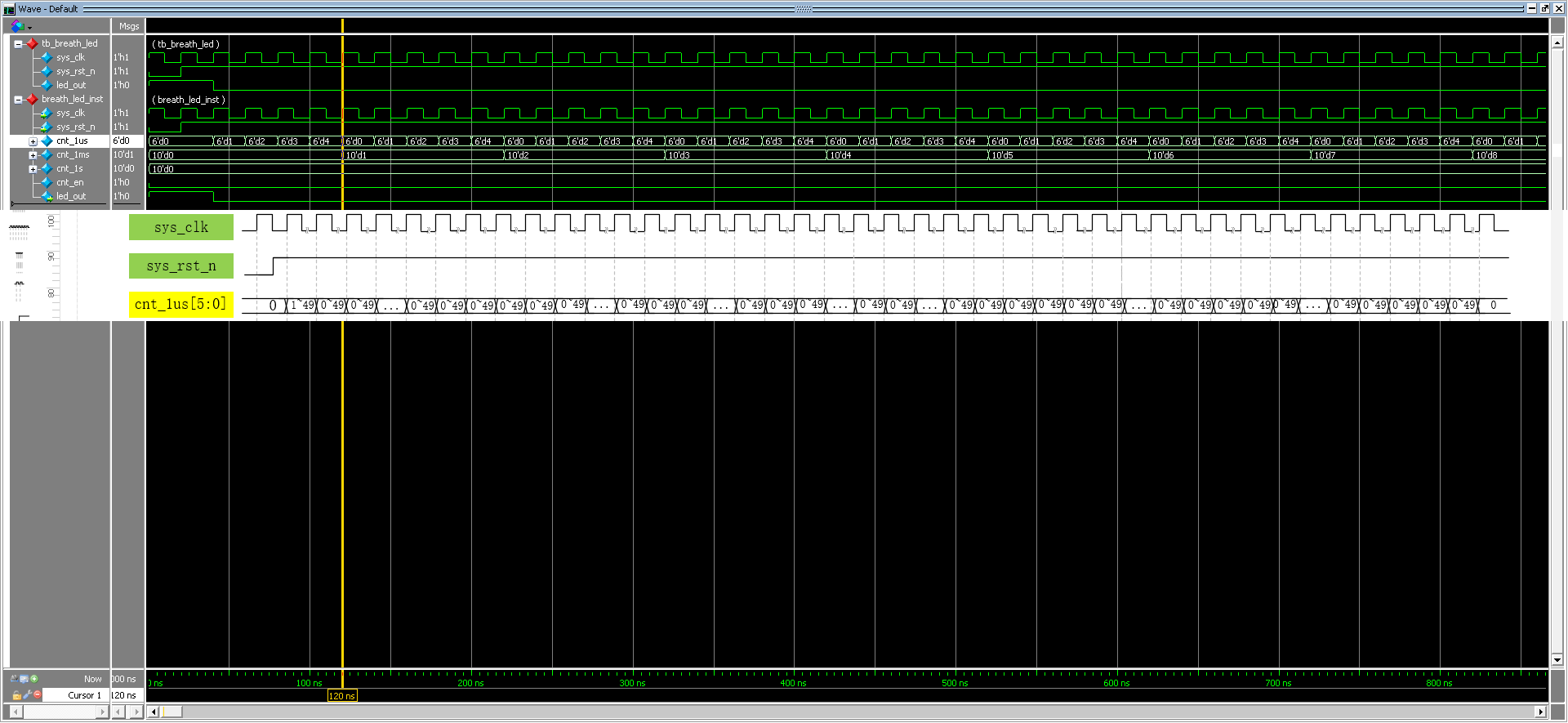Image resolution: width=1568 pixels, height=723 pixels.
Task: Select sys_rst_n under breath_led_inst
Action: pos(75,127)
